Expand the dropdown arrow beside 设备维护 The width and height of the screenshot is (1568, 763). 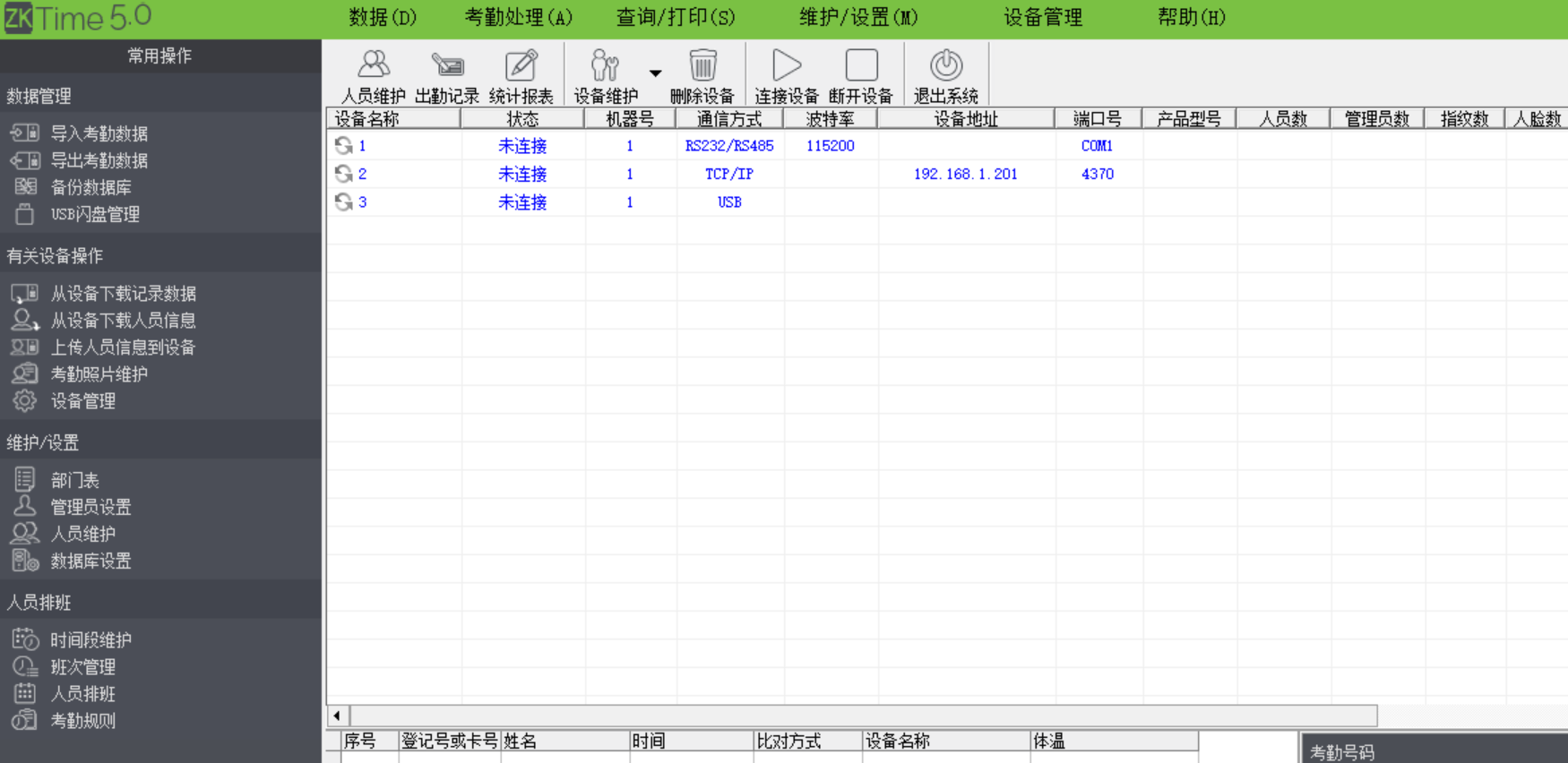tap(656, 73)
